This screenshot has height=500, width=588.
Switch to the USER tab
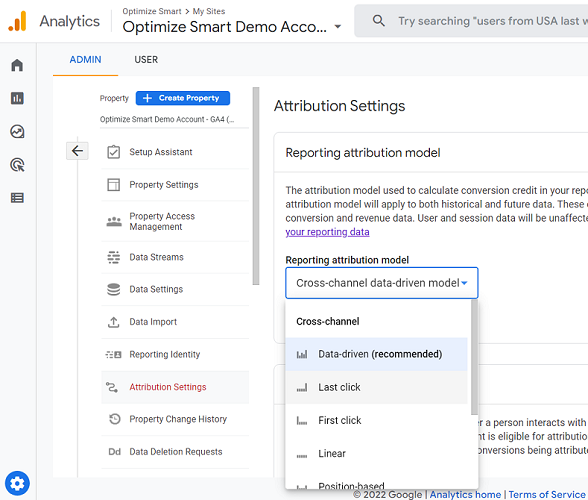(x=146, y=60)
